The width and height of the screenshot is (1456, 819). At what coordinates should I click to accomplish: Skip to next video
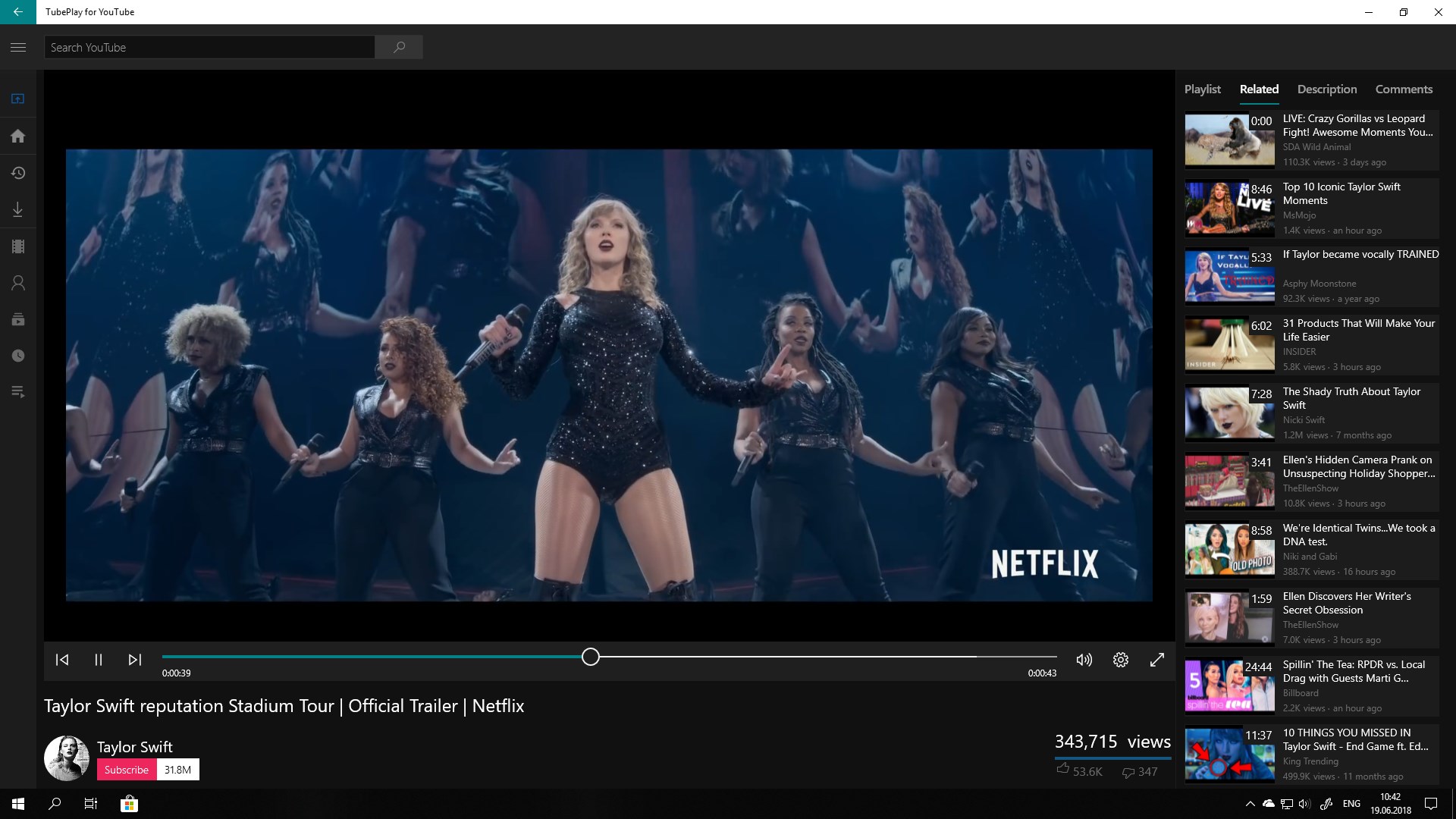(x=135, y=660)
